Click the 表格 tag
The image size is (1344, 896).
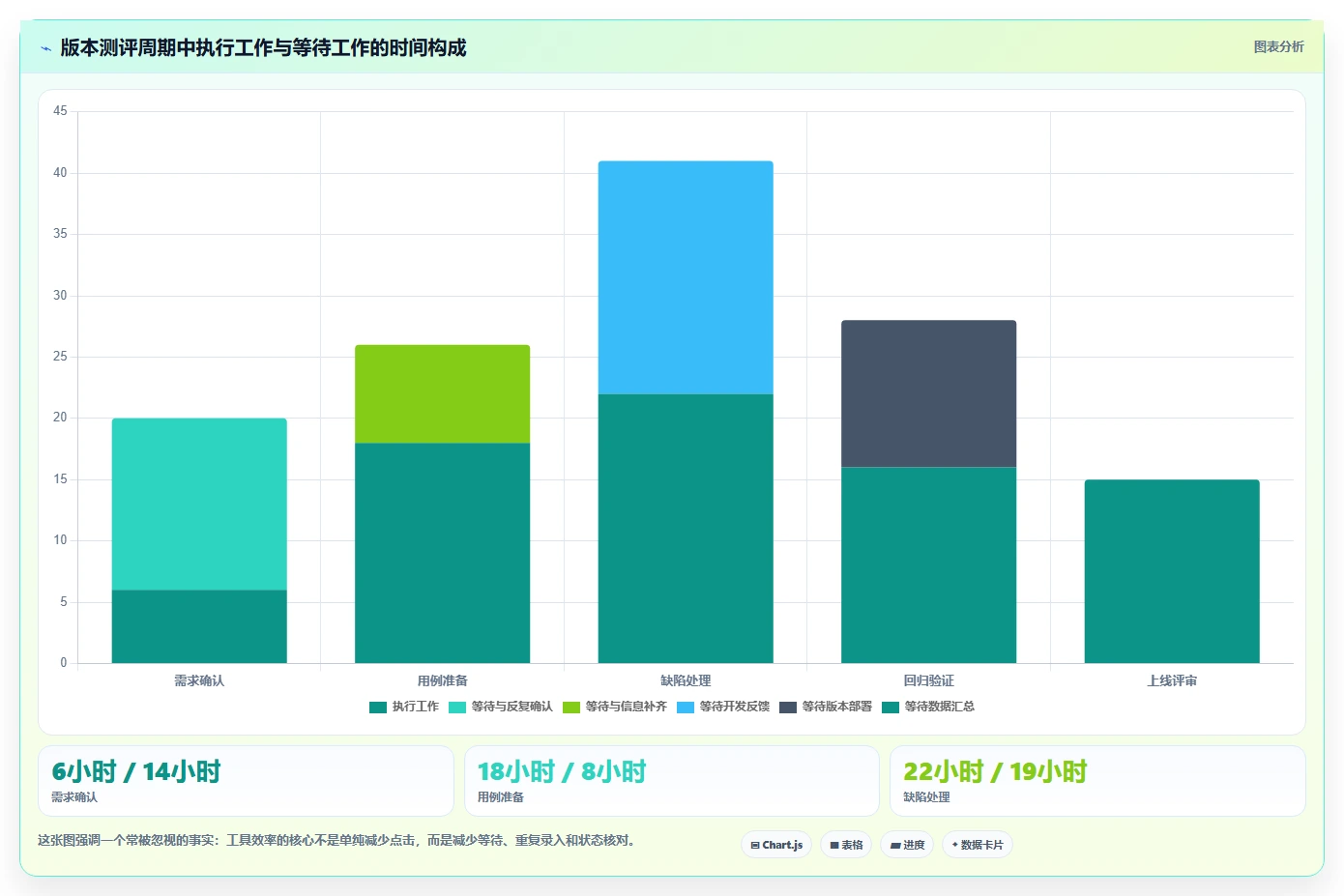coord(846,845)
